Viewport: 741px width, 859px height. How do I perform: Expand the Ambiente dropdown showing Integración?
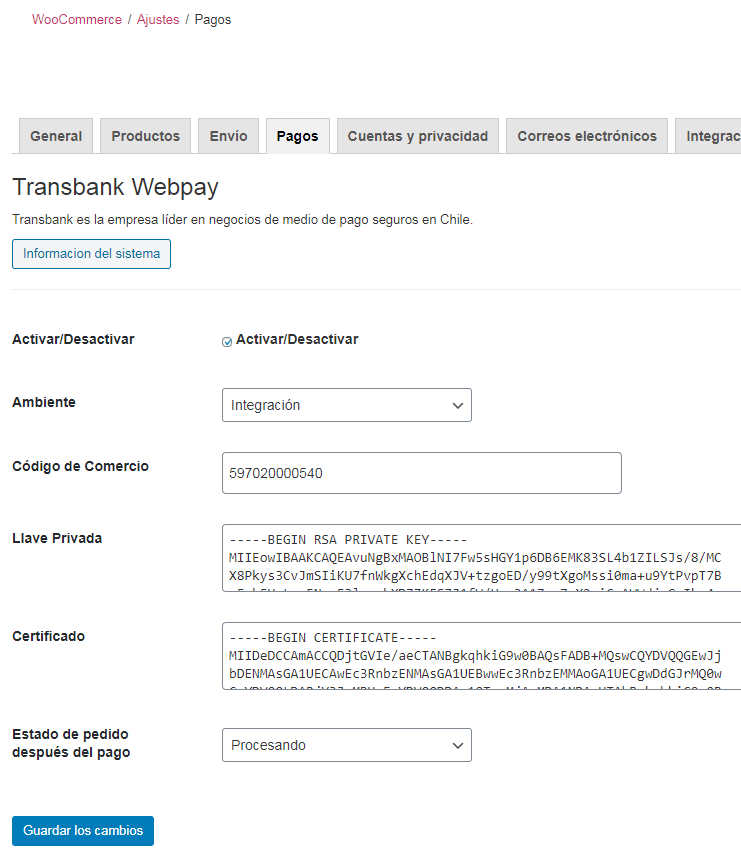(346, 406)
